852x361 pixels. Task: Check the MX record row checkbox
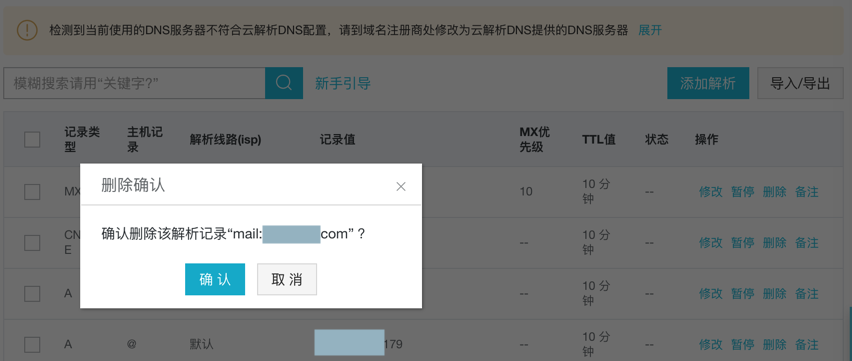tap(32, 192)
